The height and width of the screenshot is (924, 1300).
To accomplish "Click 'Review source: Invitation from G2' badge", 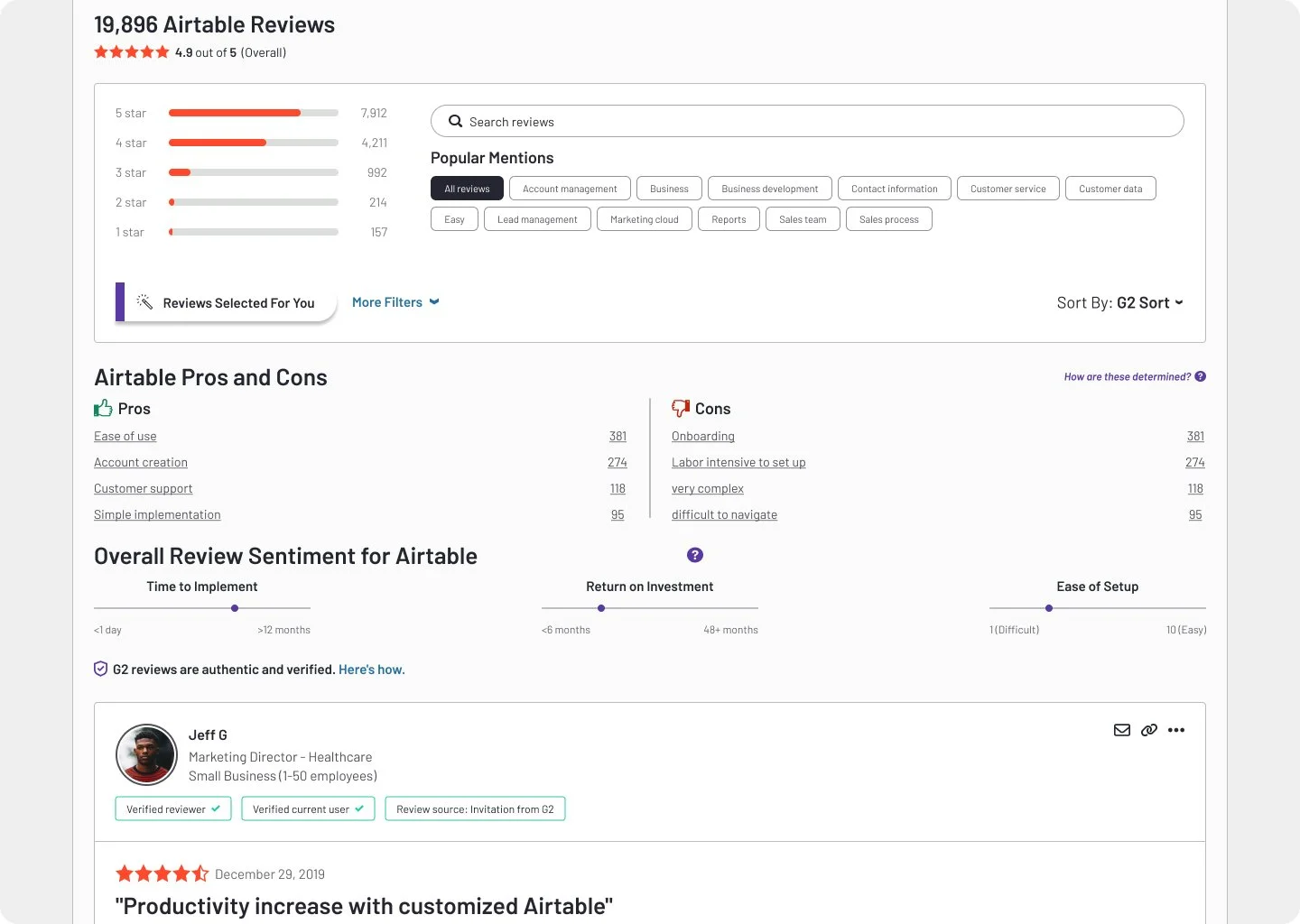I will pos(475,808).
